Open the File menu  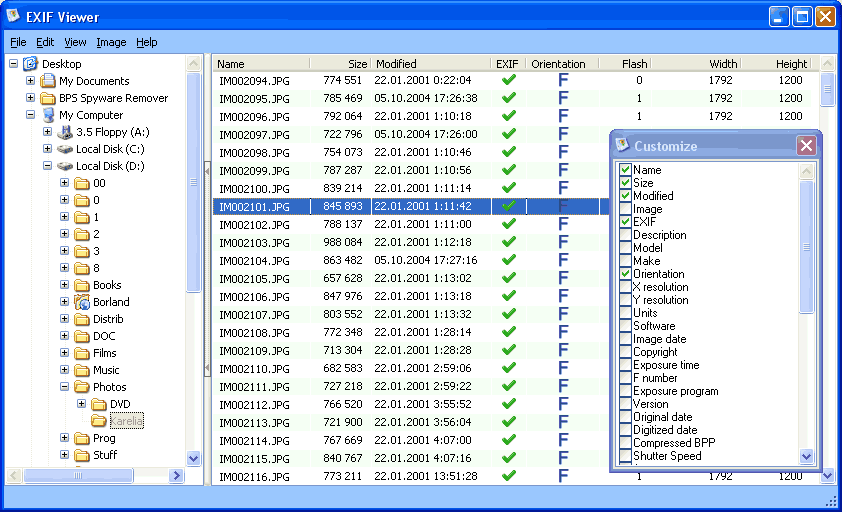[18, 42]
